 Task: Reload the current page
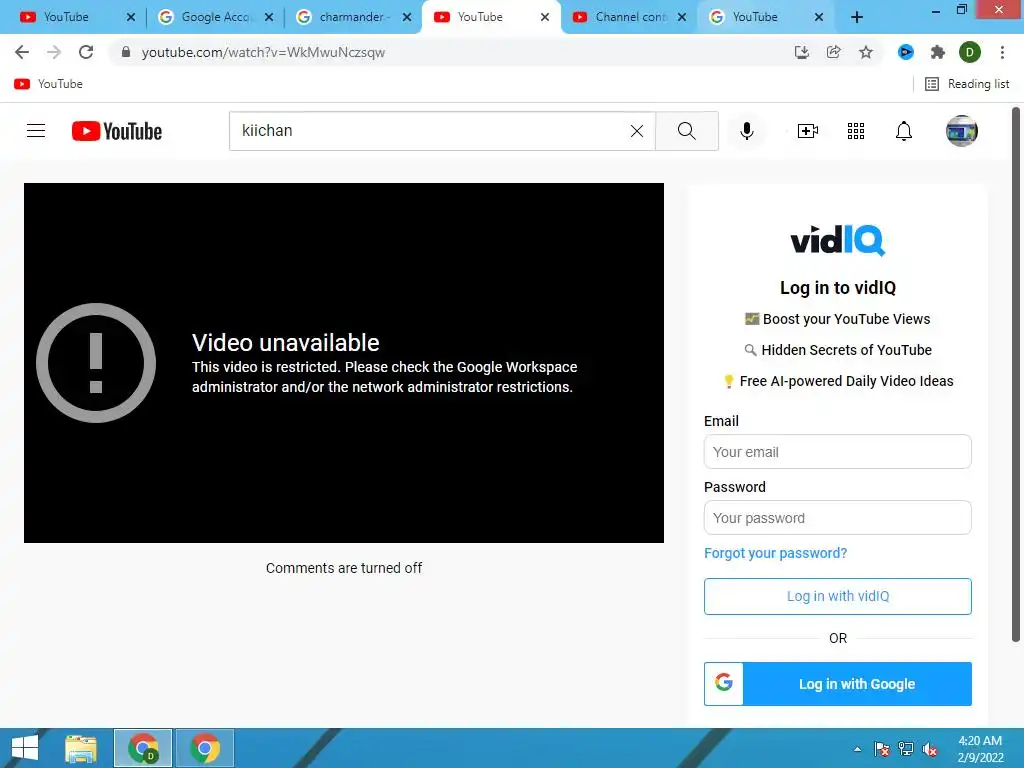tap(86, 52)
